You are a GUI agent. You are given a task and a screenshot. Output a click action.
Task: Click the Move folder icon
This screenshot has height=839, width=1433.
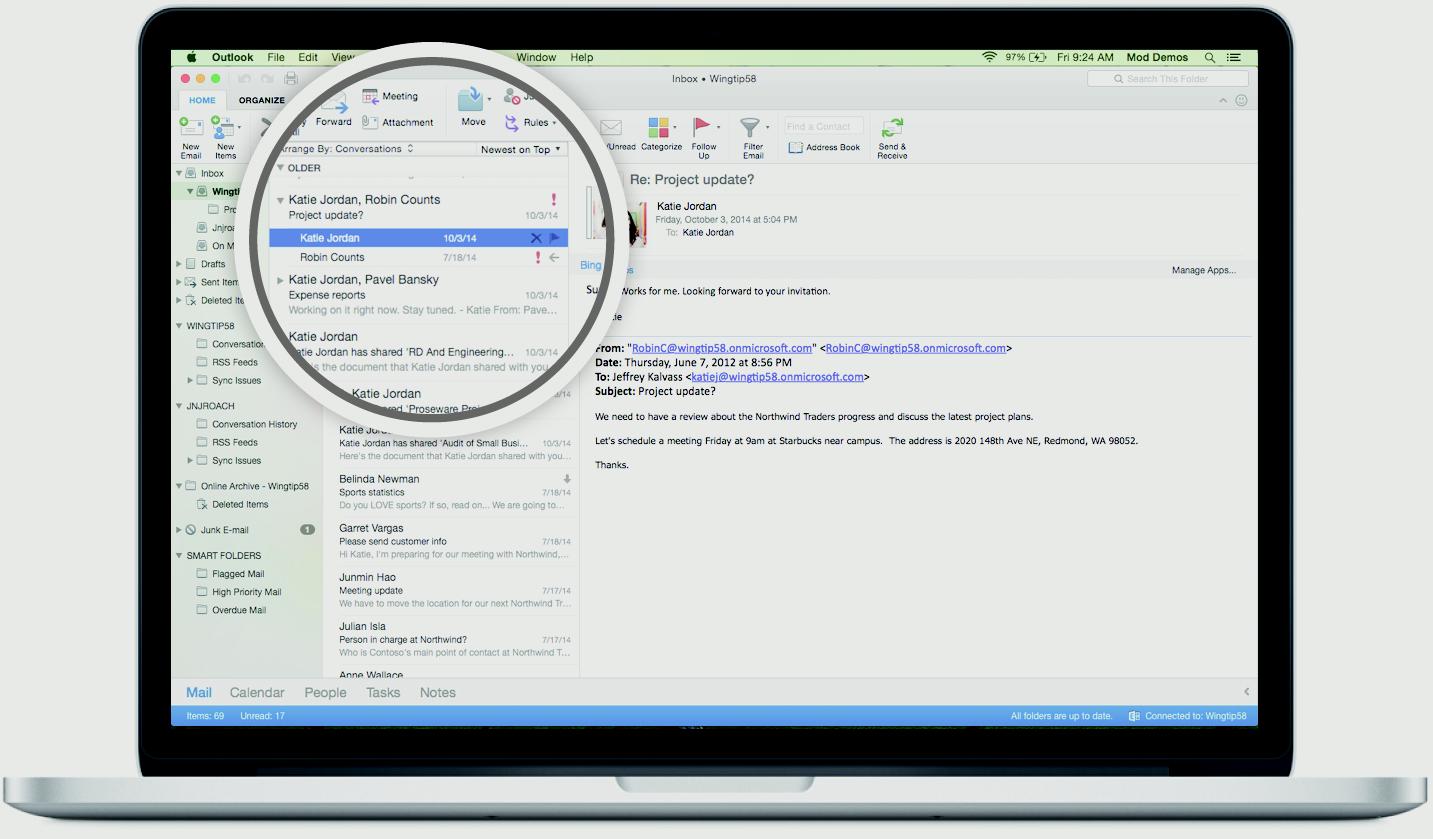[470, 98]
